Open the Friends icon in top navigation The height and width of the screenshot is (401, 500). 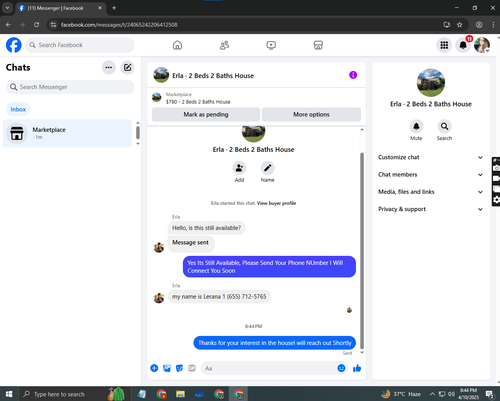pyautogui.click(x=224, y=45)
